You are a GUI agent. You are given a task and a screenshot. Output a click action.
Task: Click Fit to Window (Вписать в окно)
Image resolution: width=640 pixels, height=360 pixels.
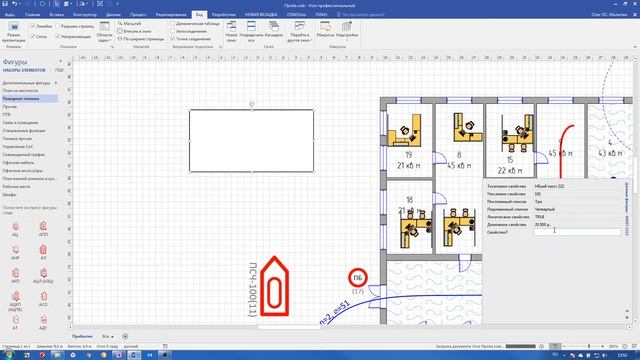pyautogui.click(x=134, y=31)
